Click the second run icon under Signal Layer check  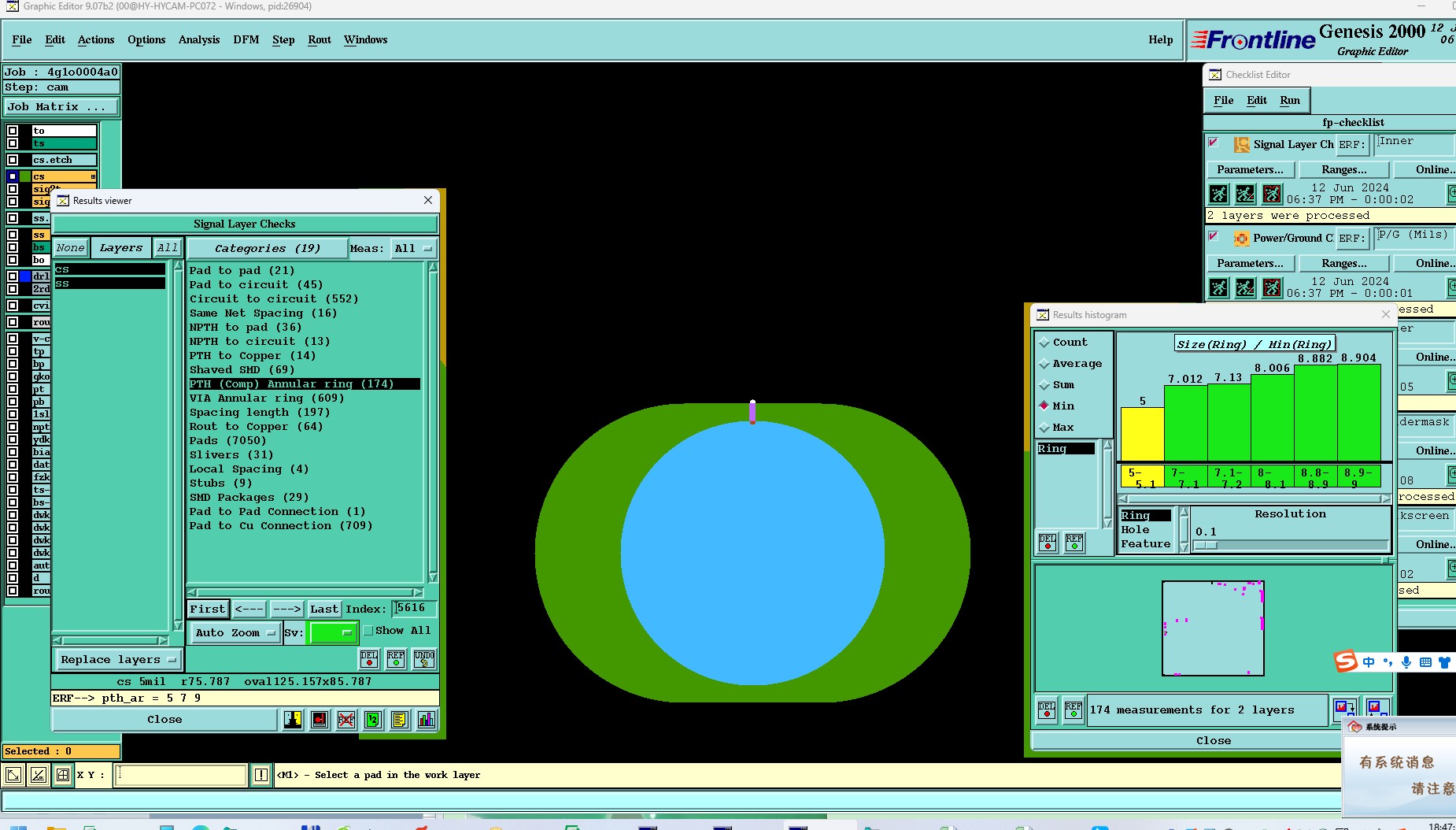(1245, 194)
